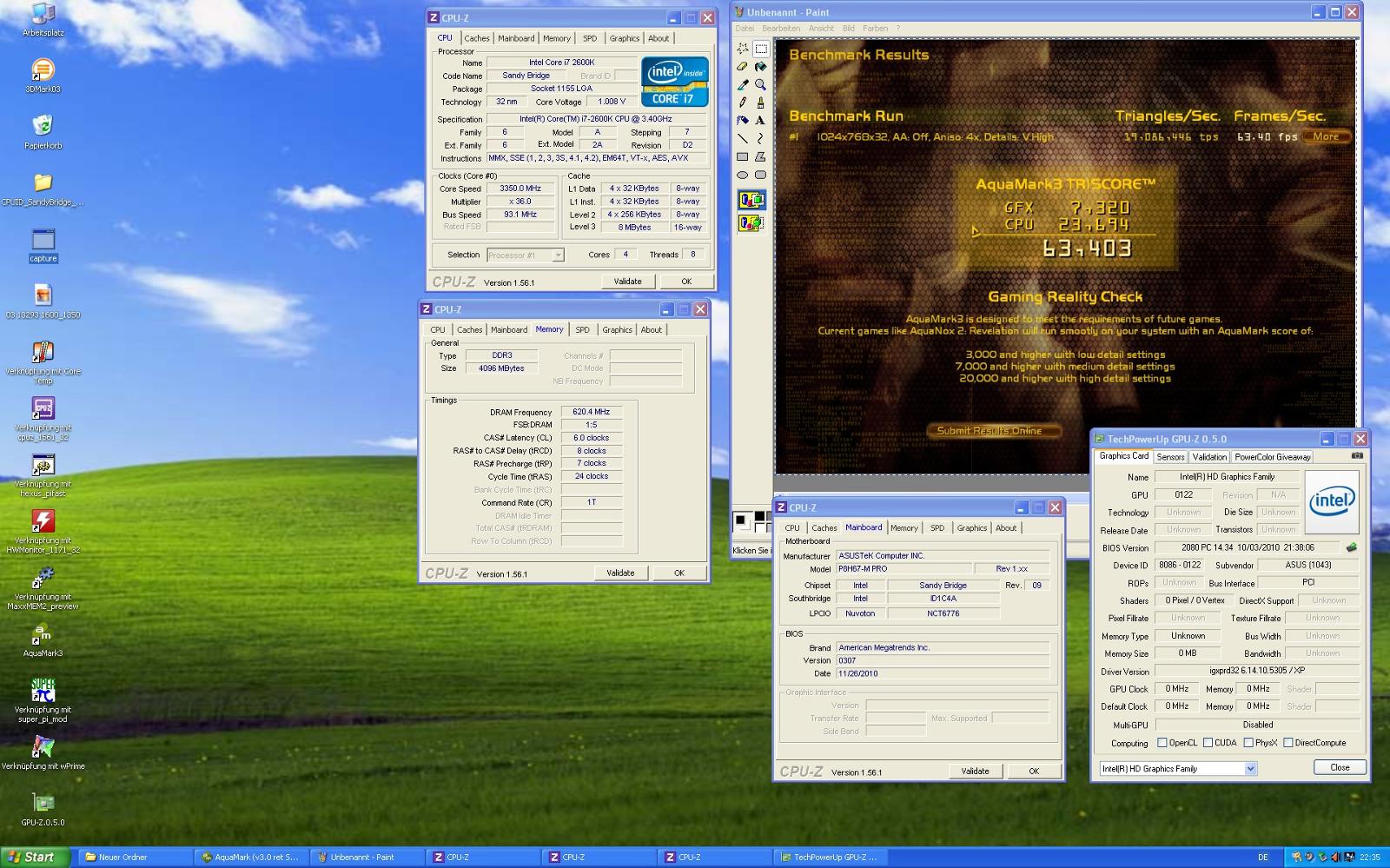Choose the Eraser tool in Paint
The height and width of the screenshot is (868, 1390).
pyautogui.click(x=743, y=67)
